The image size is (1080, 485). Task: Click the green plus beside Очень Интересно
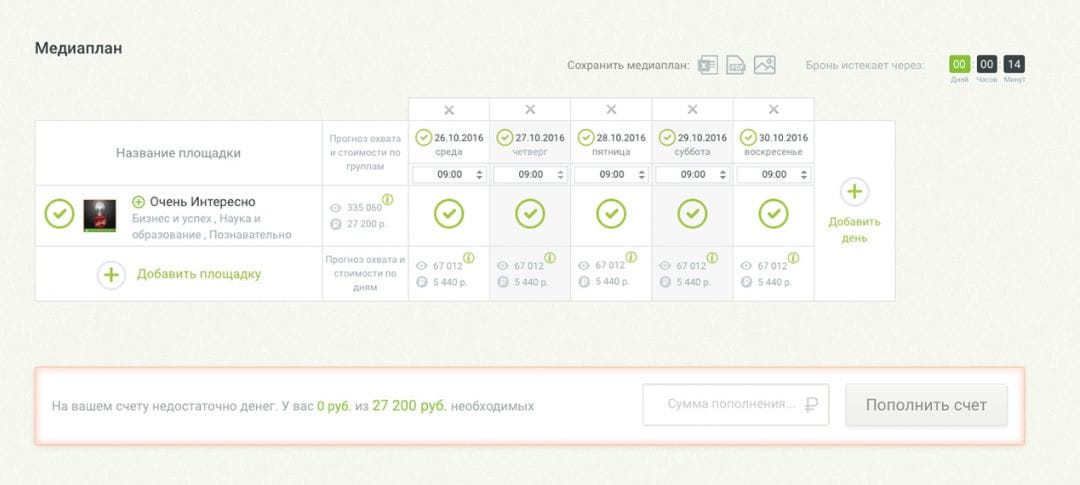[x=139, y=202]
